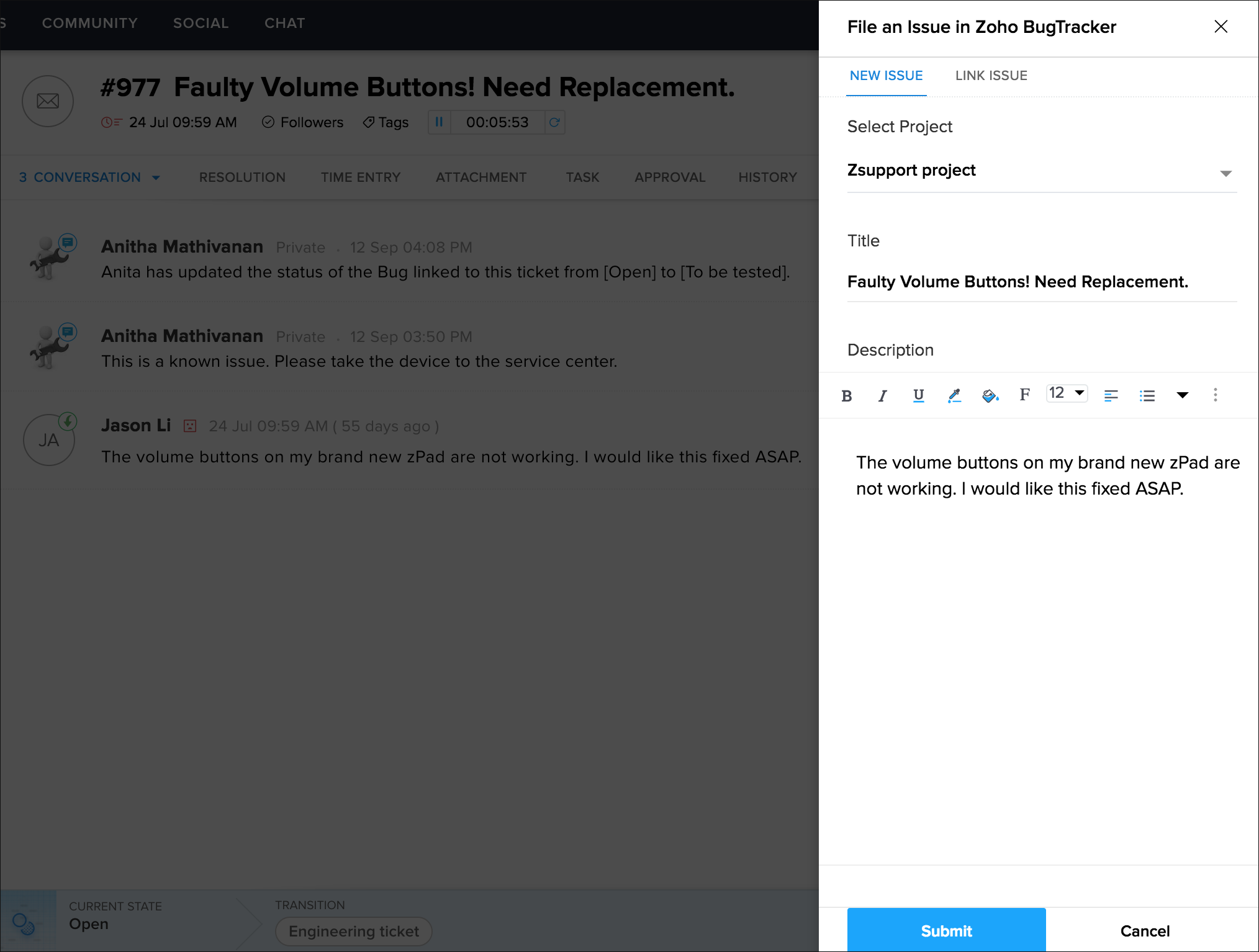Click the issue Title input field

(x=1041, y=282)
